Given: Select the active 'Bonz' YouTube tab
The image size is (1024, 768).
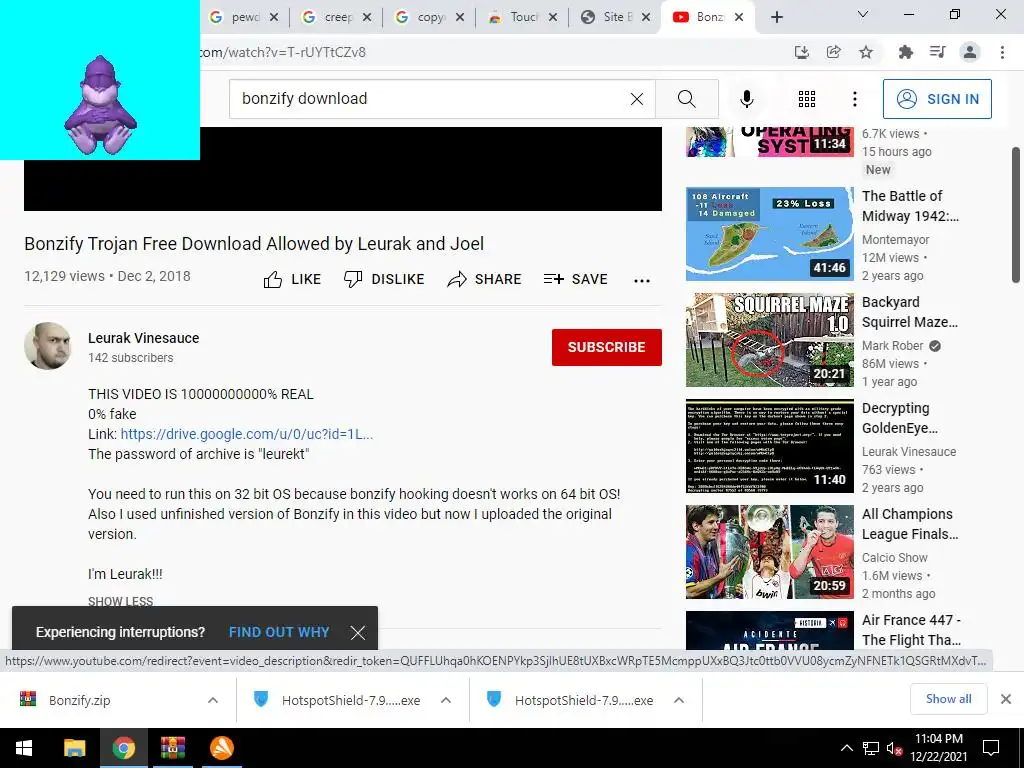Looking at the screenshot, I should point(707,17).
